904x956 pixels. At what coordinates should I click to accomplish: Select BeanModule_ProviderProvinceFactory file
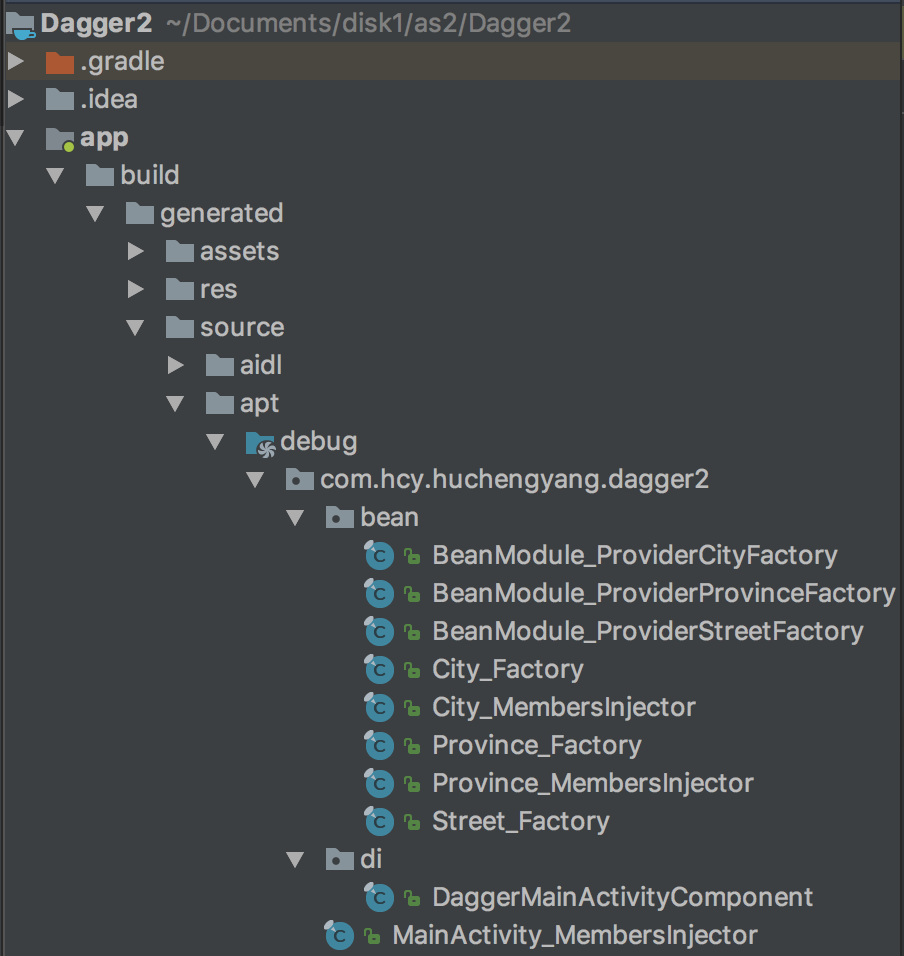point(663,593)
